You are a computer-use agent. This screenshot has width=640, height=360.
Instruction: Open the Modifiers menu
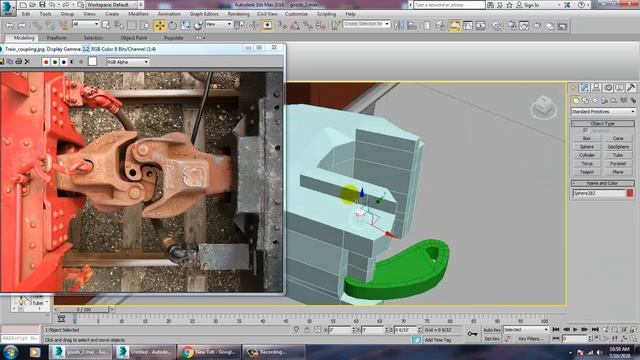(x=138, y=14)
